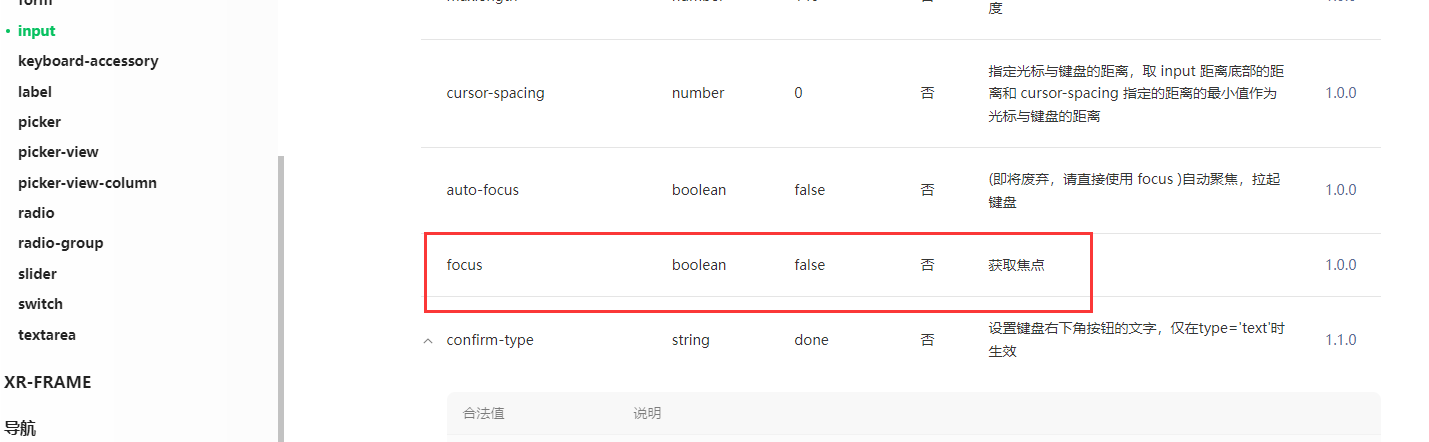This screenshot has width=1429, height=442.
Task: Open the picker-view sidebar link
Action: (58, 152)
